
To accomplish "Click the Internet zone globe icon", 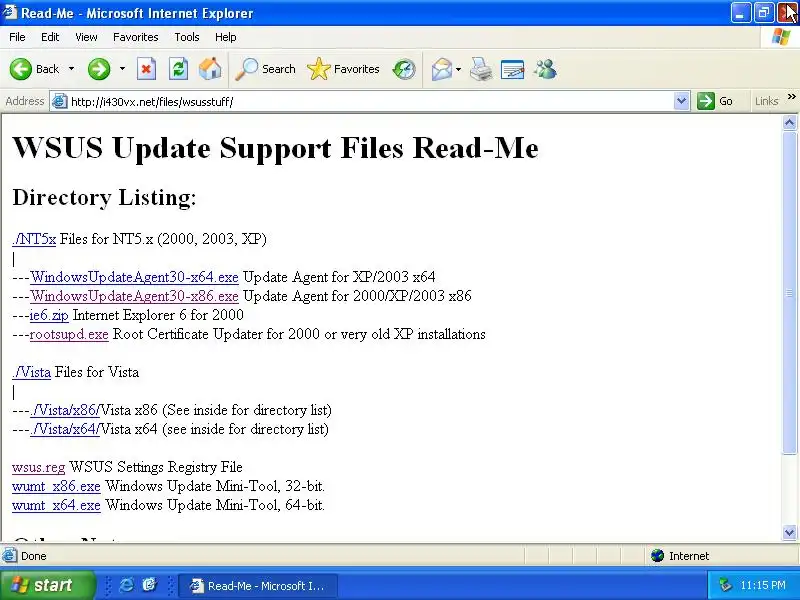I will pos(658,555).
